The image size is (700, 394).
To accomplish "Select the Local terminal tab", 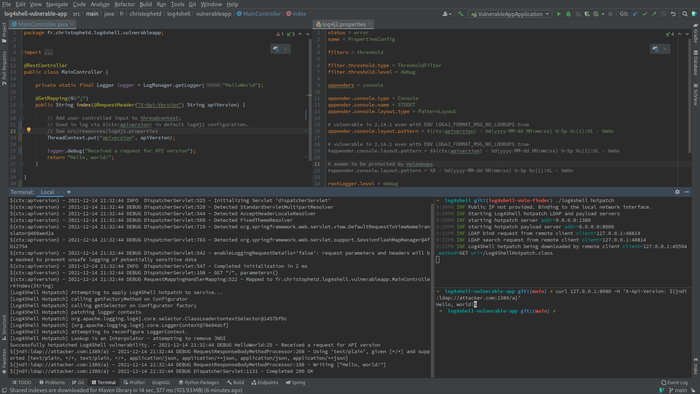I will (47, 192).
